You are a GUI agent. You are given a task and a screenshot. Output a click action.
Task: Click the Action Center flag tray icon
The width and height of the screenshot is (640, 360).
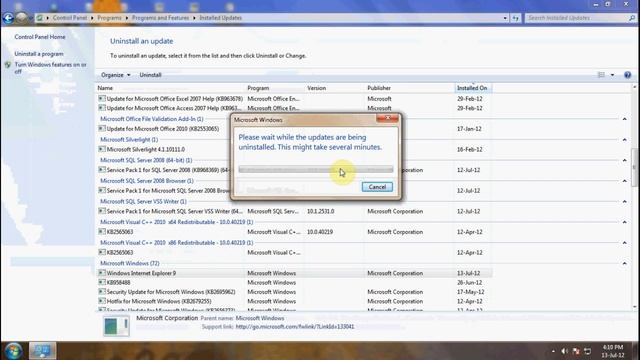(576, 351)
